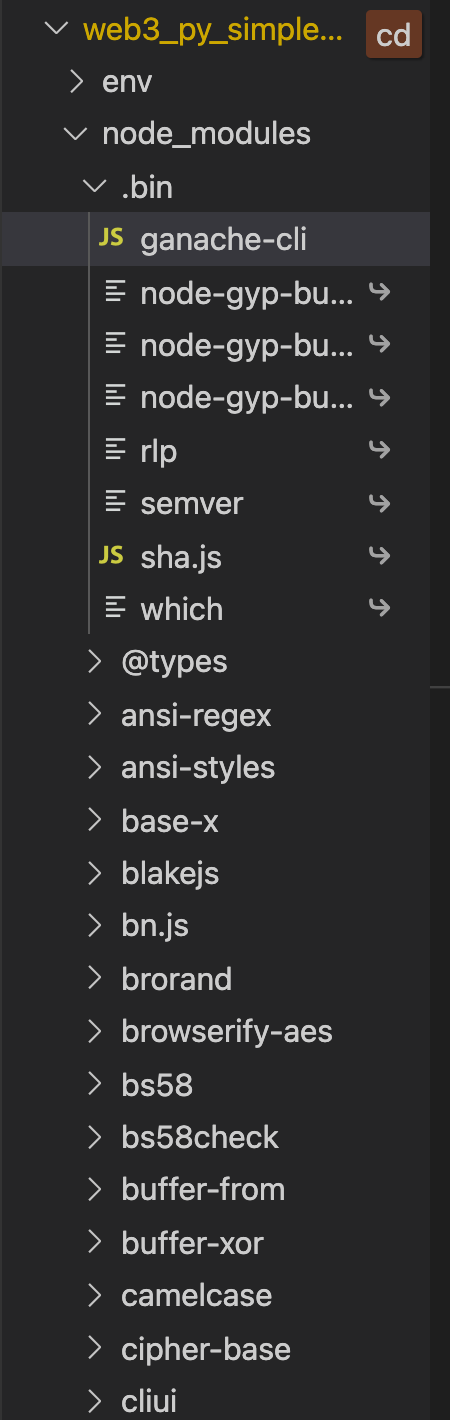Click the symlink arrow next to sha.js
The width and height of the screenshot is (450, 1420).
pyautogui.click(x=379, y=556)
